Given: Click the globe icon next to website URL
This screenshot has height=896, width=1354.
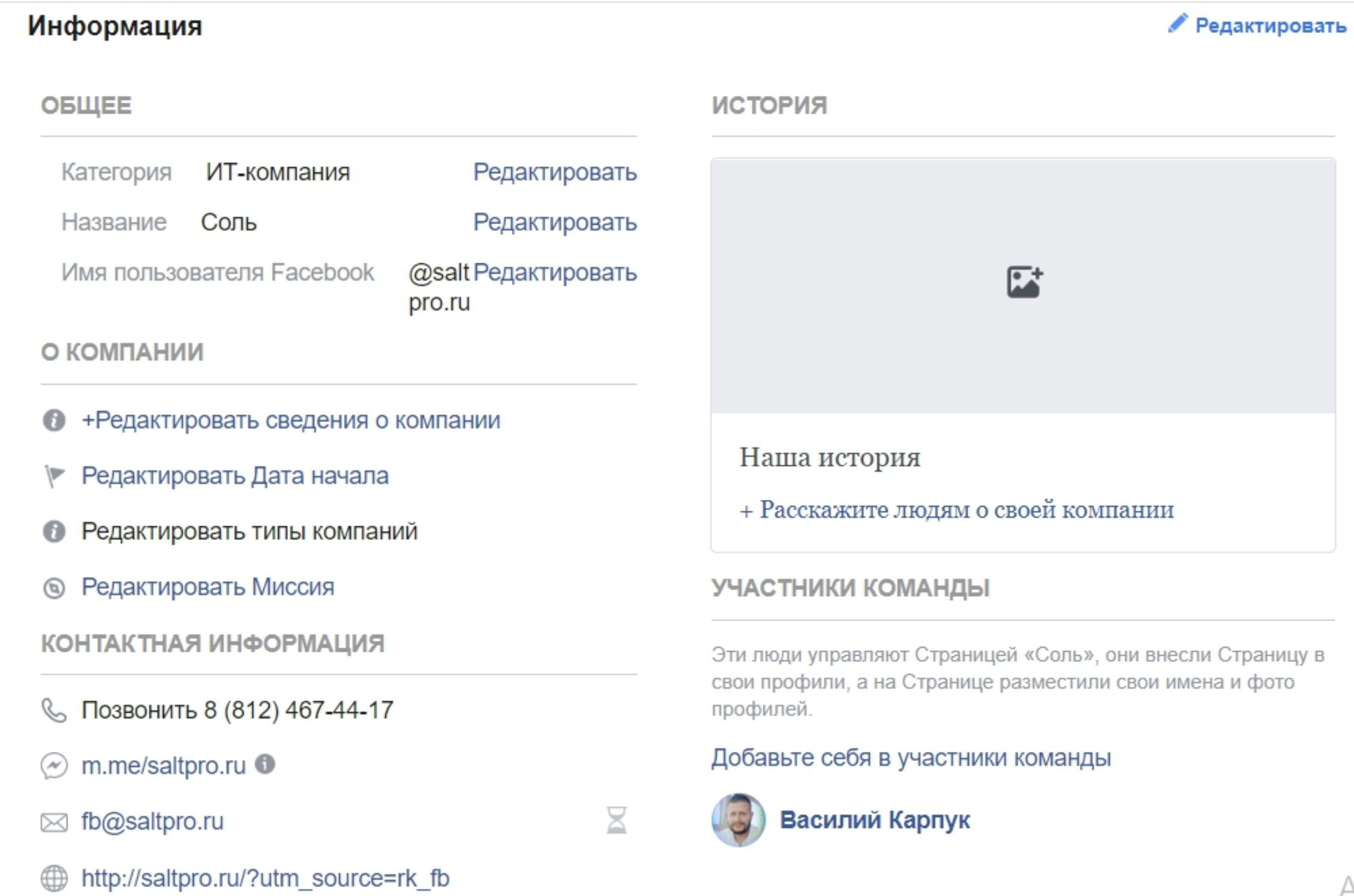Looking at the screenshot, I should pos(54,878).
